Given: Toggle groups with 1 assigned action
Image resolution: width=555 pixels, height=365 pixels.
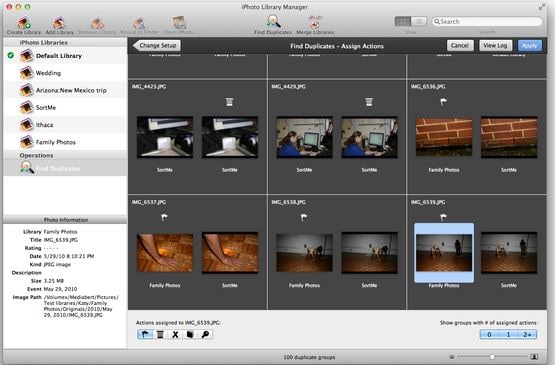Looking at the screenshot, I should point(508,334).
